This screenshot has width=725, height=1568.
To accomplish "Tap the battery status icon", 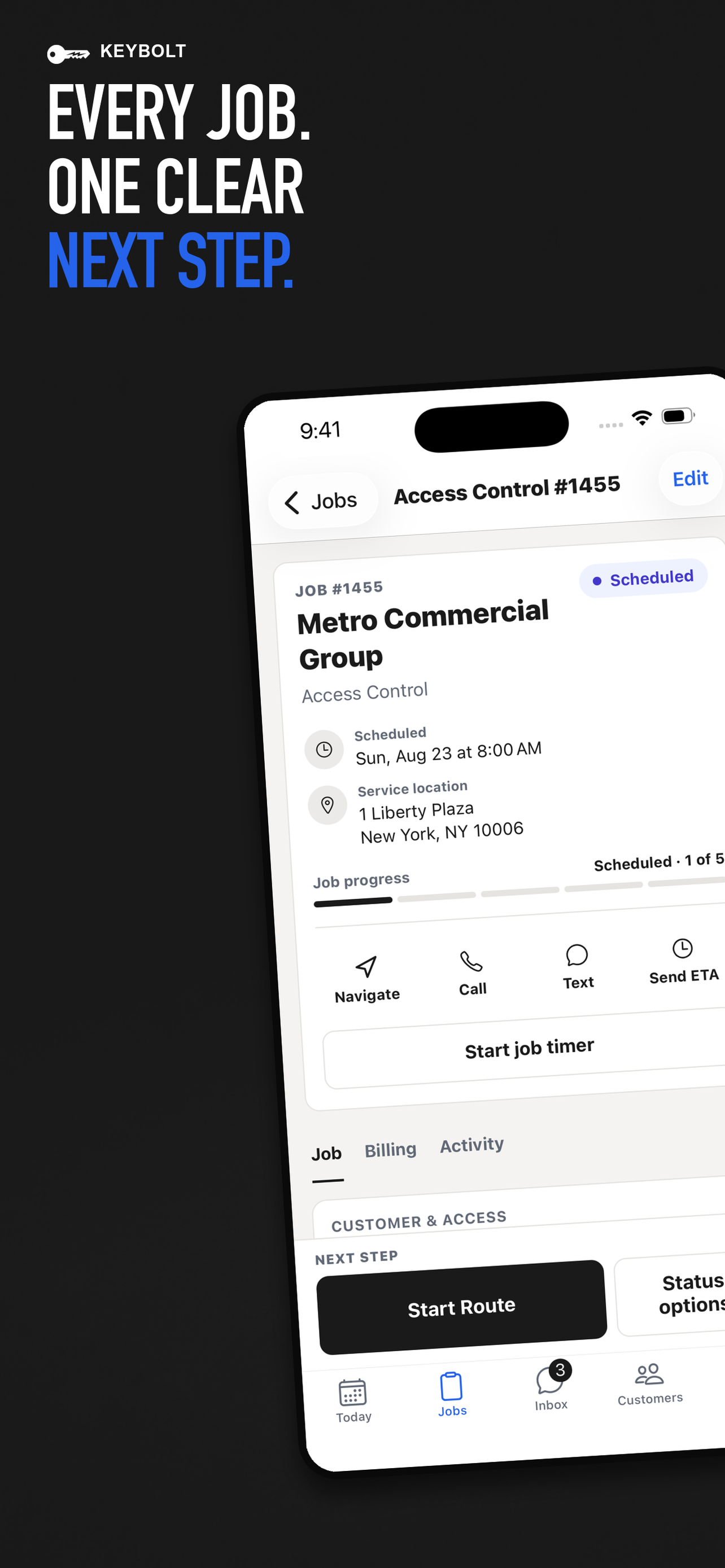I will (678, 416).
